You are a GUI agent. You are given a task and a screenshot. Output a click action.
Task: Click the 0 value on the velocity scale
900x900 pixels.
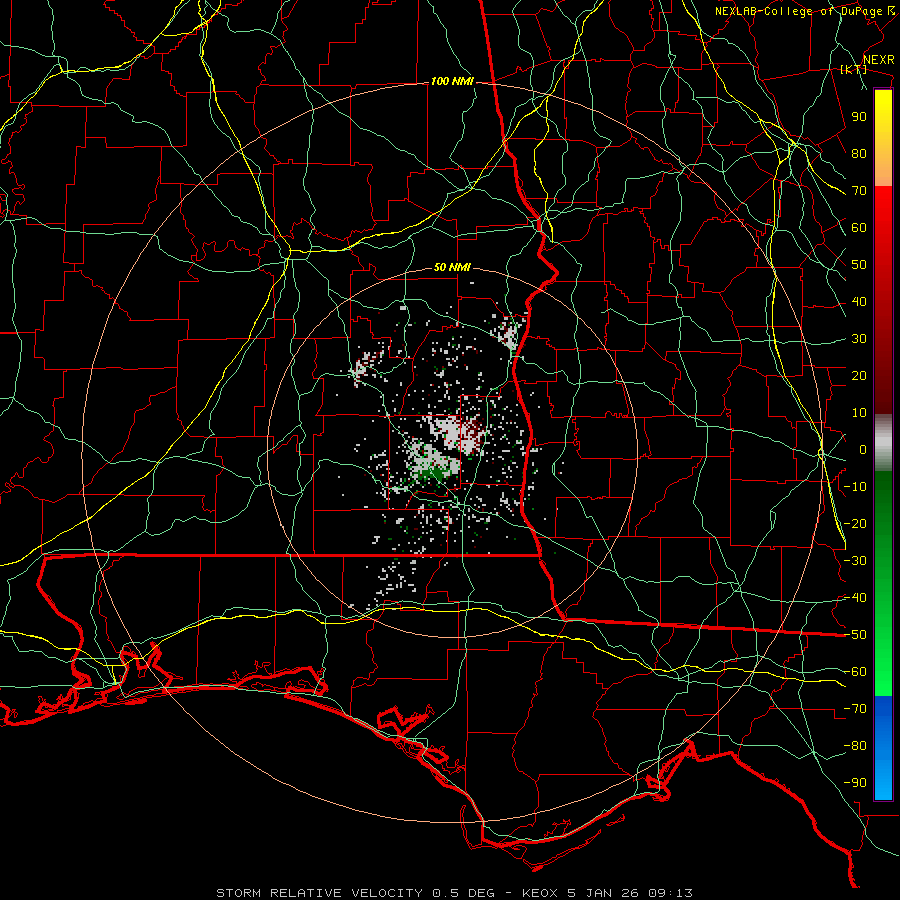(863, 449)
